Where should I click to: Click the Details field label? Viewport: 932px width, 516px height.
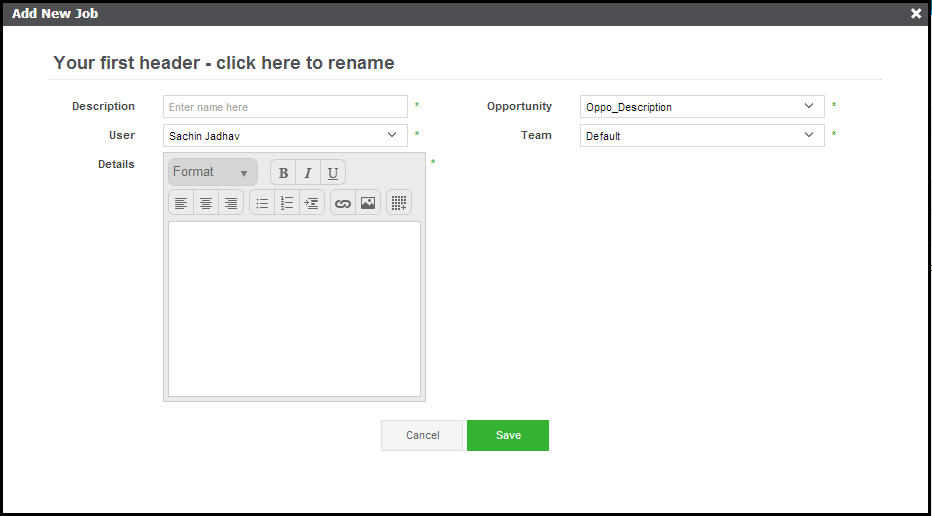[116, 164]
